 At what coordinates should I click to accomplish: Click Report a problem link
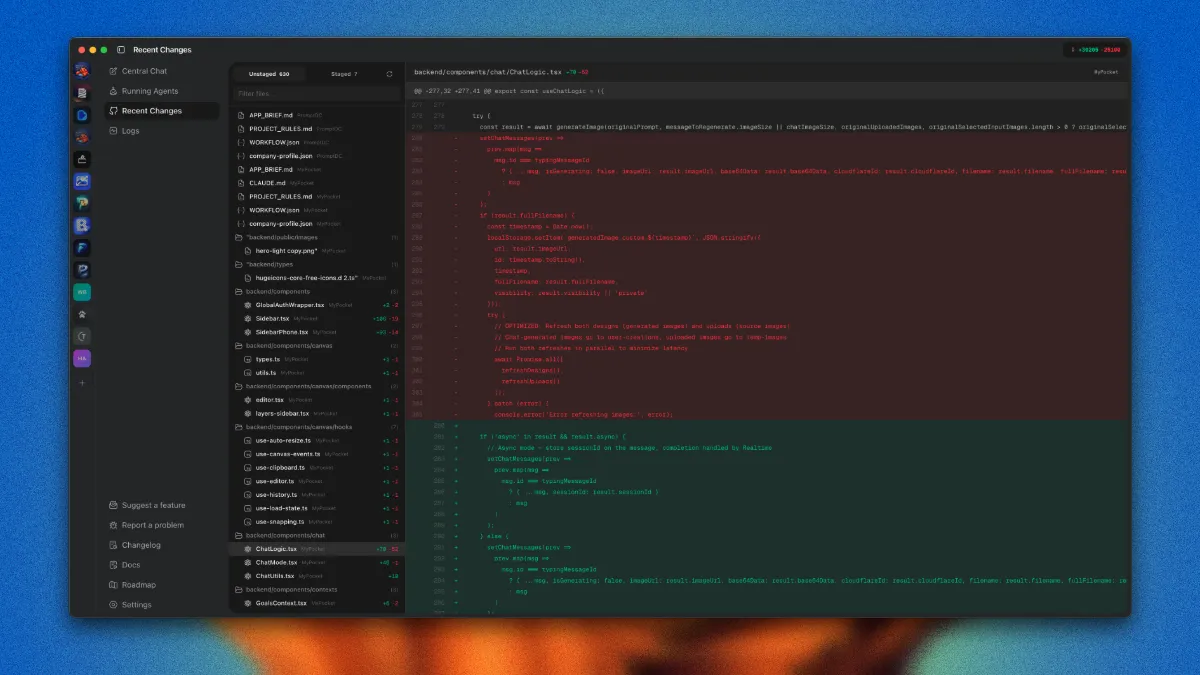tap(152, 525)
